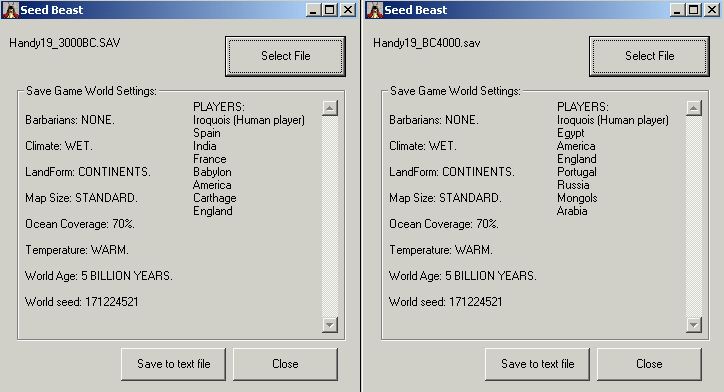Select America in the BC4000 window list
The width and height of the screenshot is (724, 392).
[x=576, y=146]
